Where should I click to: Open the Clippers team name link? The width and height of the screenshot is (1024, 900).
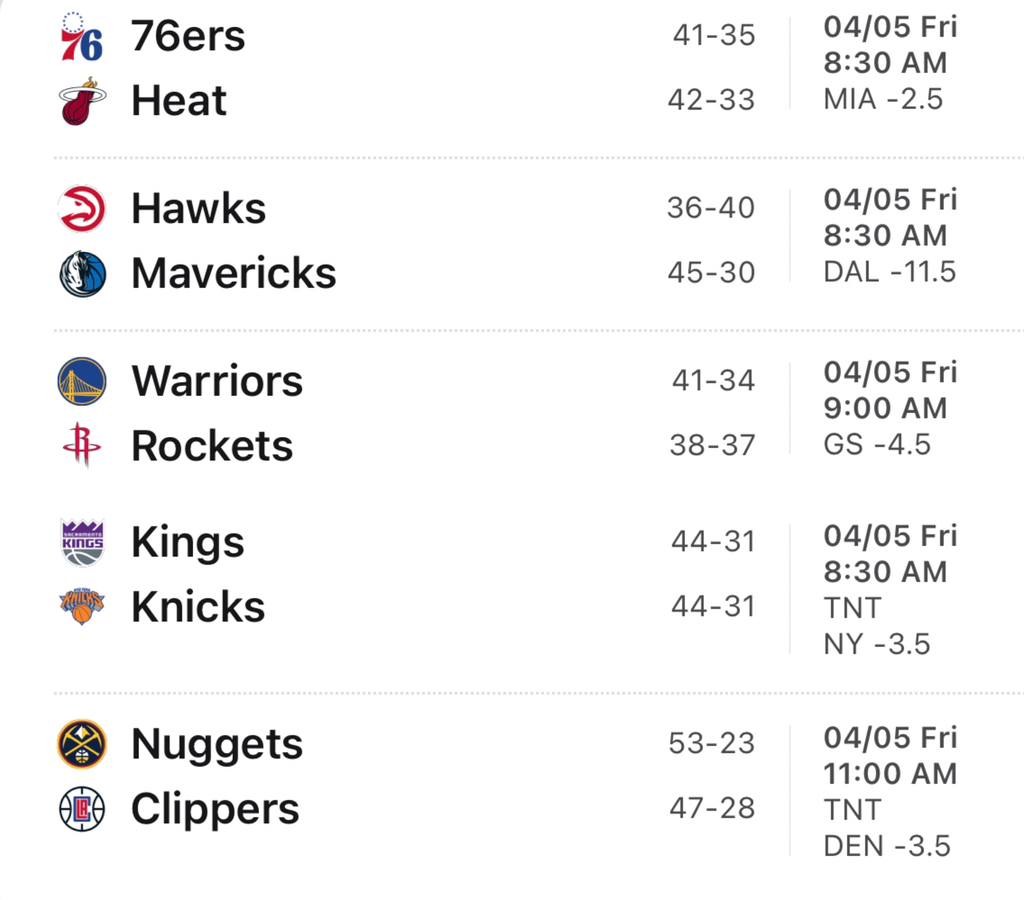(x=215, y=809)
